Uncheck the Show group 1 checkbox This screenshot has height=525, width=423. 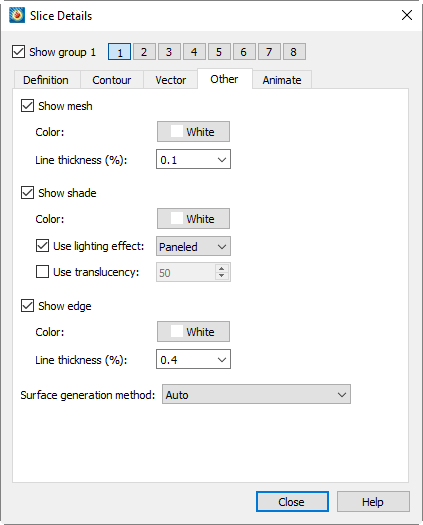(x=18, y=52)
